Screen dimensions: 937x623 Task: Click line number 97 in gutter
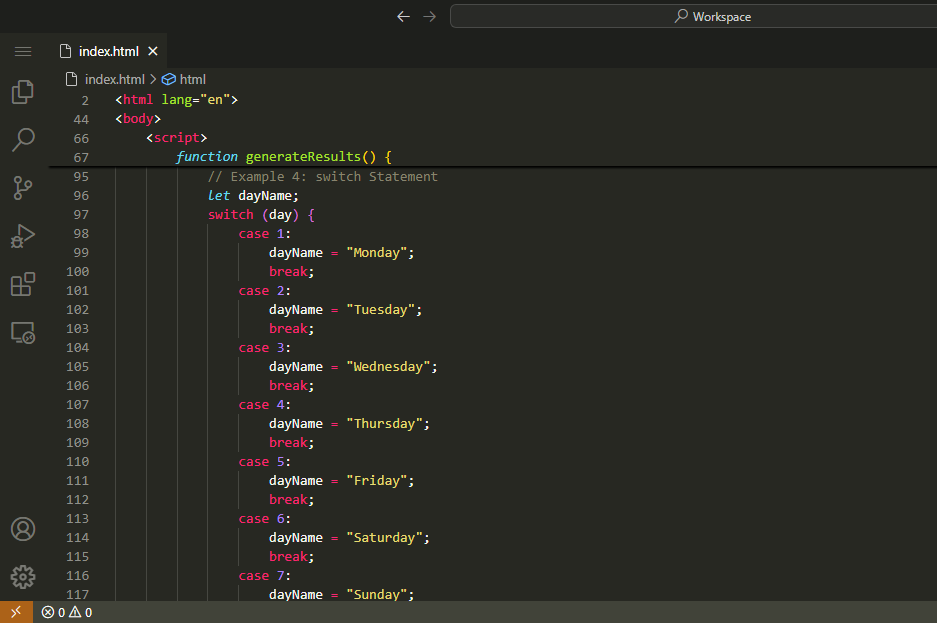point(80,215)
